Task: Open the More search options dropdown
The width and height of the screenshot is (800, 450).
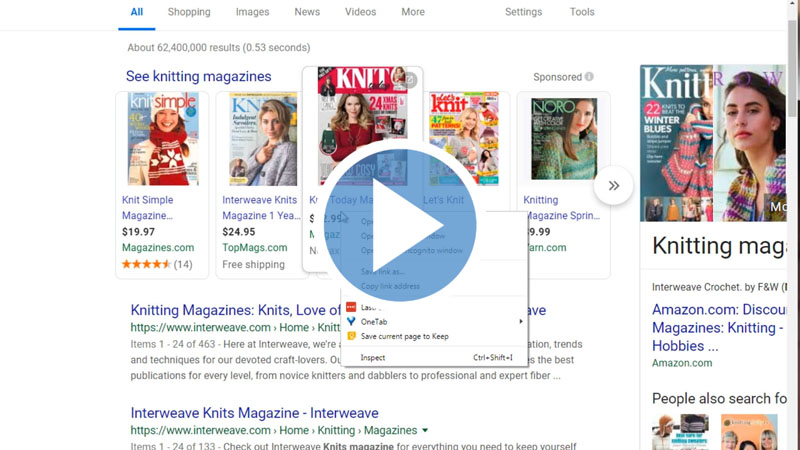Action: [x=412, y=12]
